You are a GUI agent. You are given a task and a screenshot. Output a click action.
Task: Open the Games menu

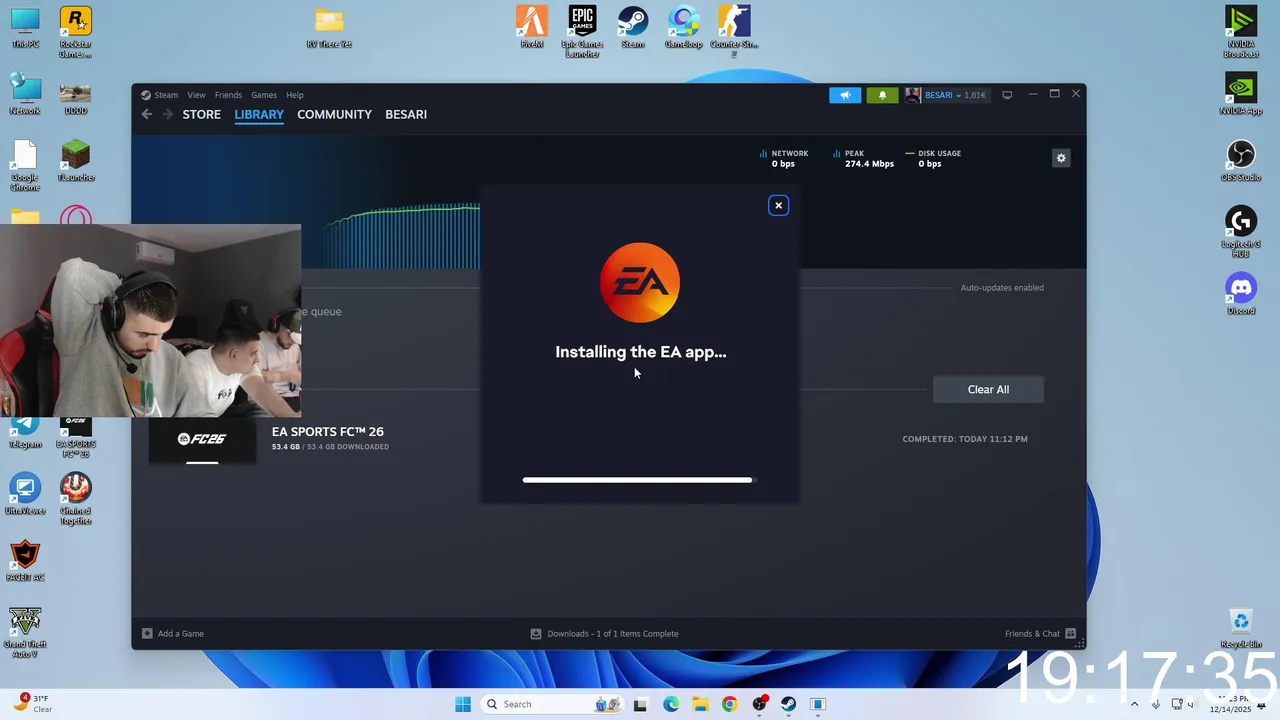coord(264,95)
